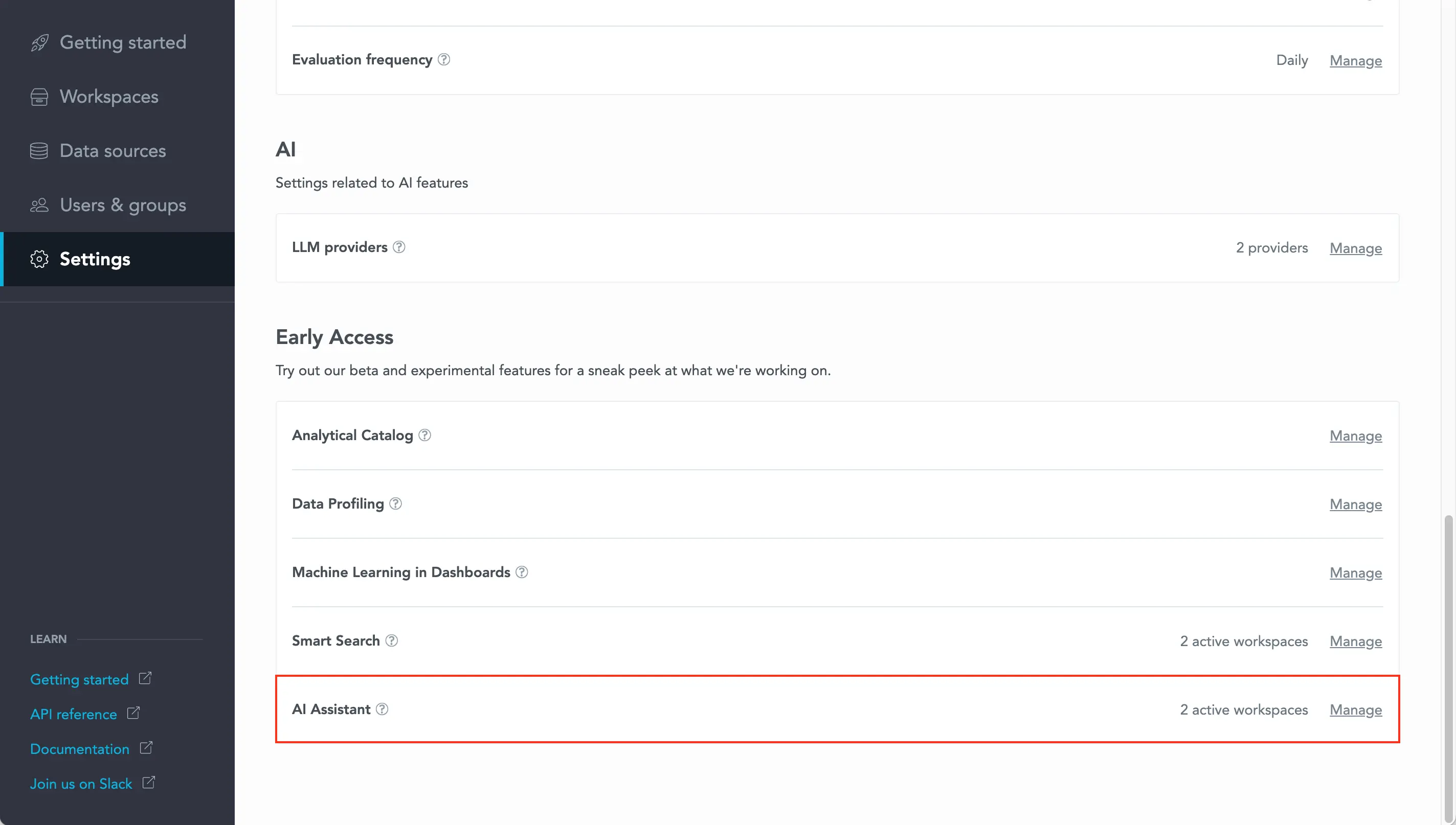Screen dimensions: 1456x825
Task: Click the Getting Started rocket icon
Action: [x=38, y=42]
